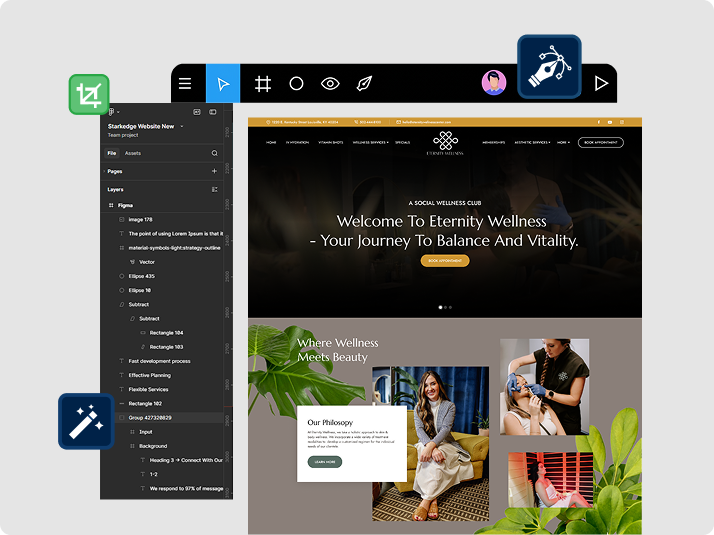Open the user avatar profile
The image size is (714, 535).
pos(494,83)
